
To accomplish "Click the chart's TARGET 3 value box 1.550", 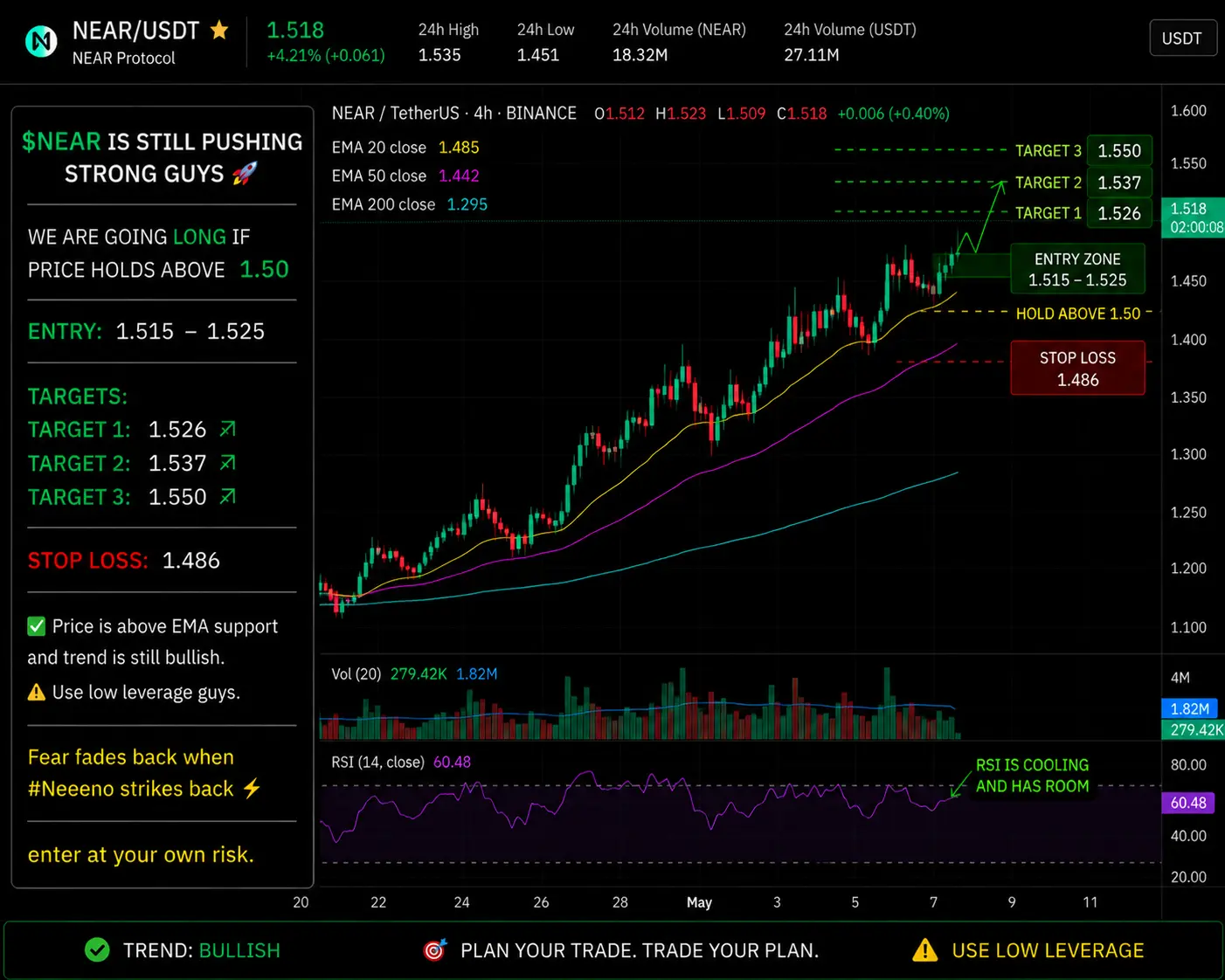I will click(1119, 151).
